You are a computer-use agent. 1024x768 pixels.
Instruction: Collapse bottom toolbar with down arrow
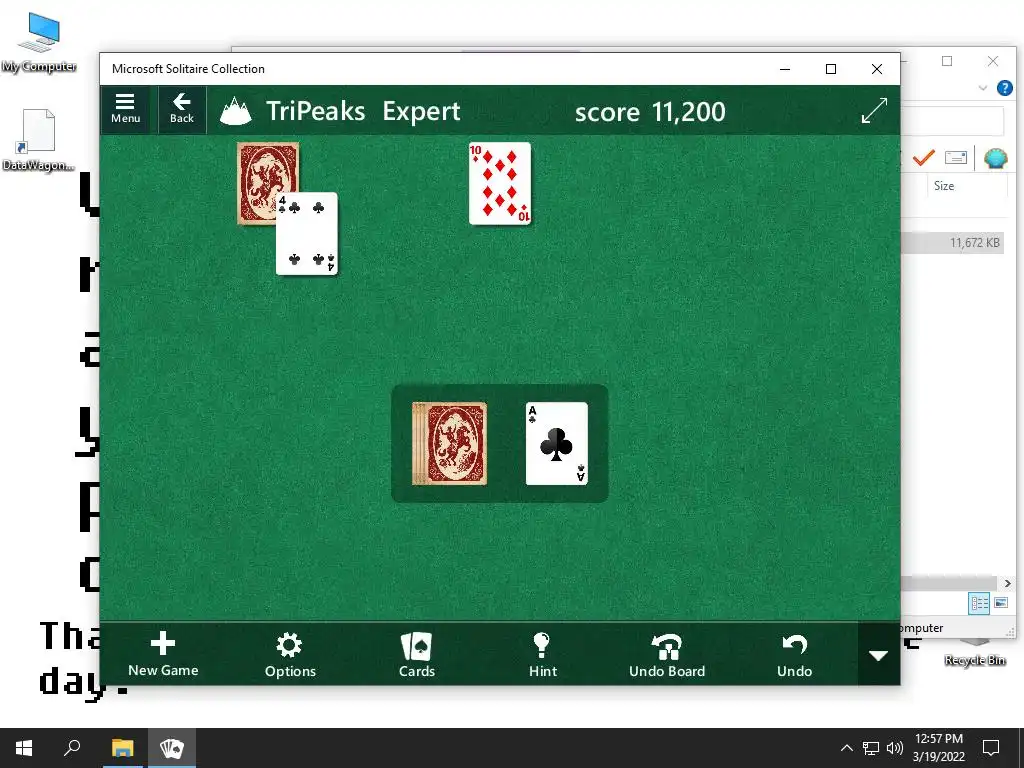click(x=878, y=655)
